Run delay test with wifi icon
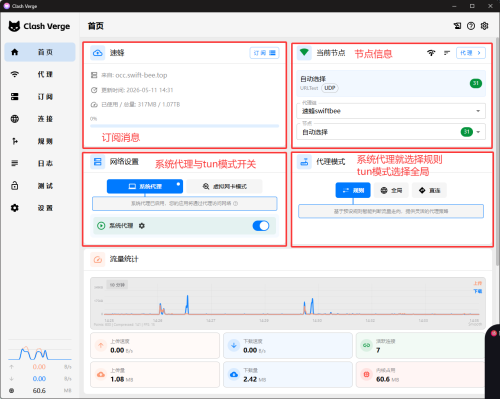The image size is (500, 399). click(431, 53)
